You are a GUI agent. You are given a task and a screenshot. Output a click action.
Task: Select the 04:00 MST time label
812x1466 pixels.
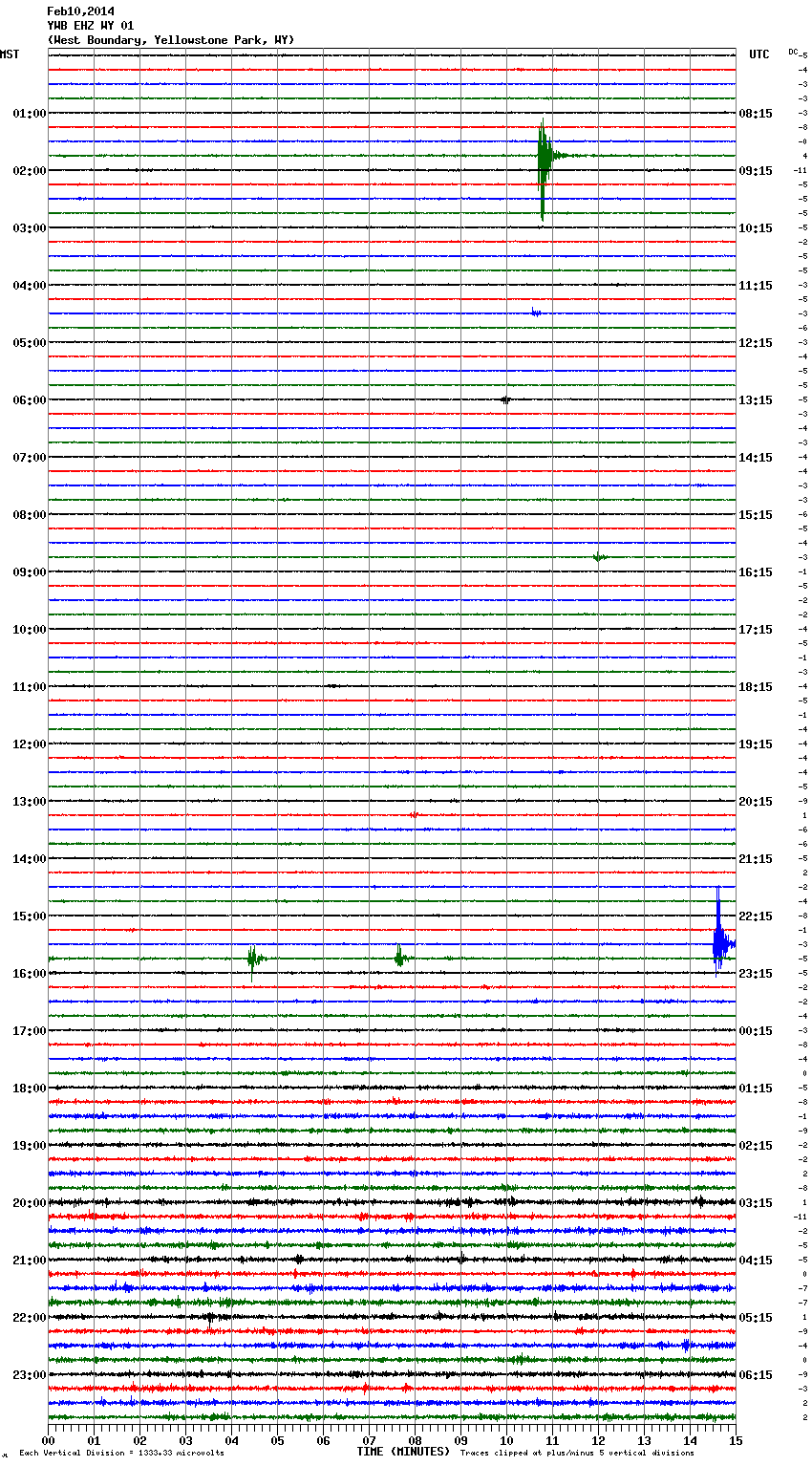(30, 286)
